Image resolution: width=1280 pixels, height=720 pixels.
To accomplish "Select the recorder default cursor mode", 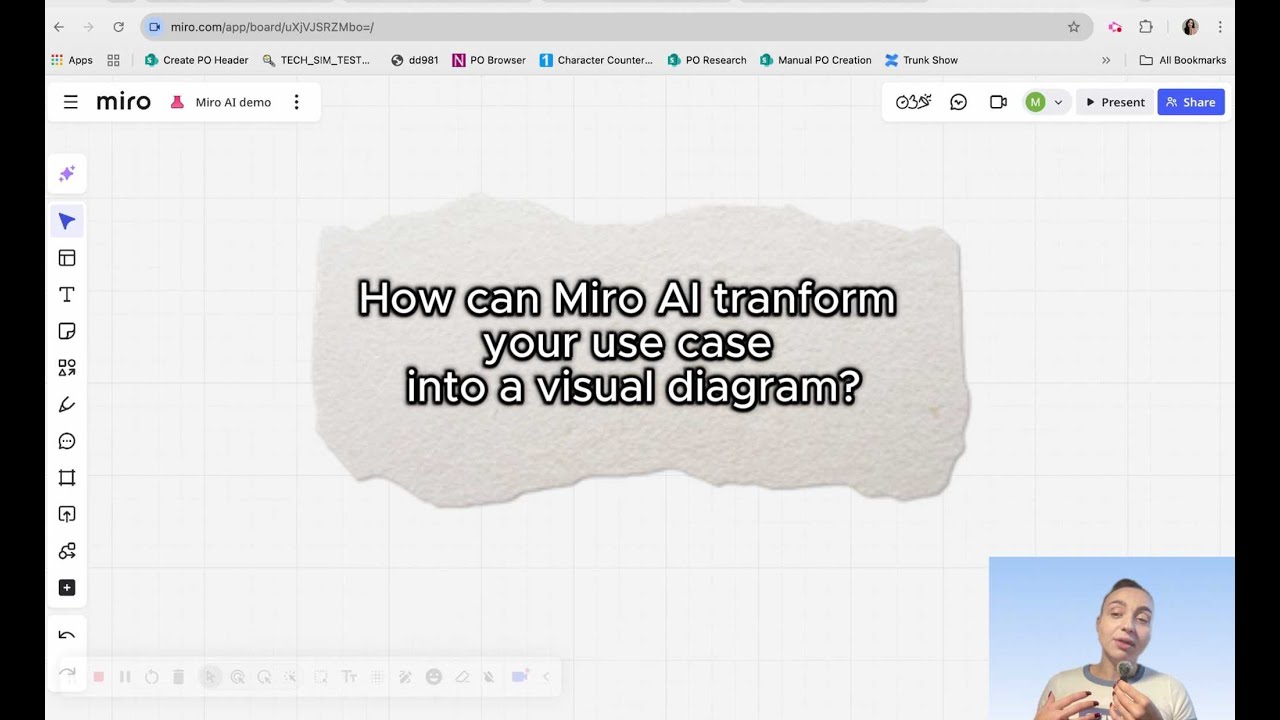I will pyautogui.click(x=210, y=677).
